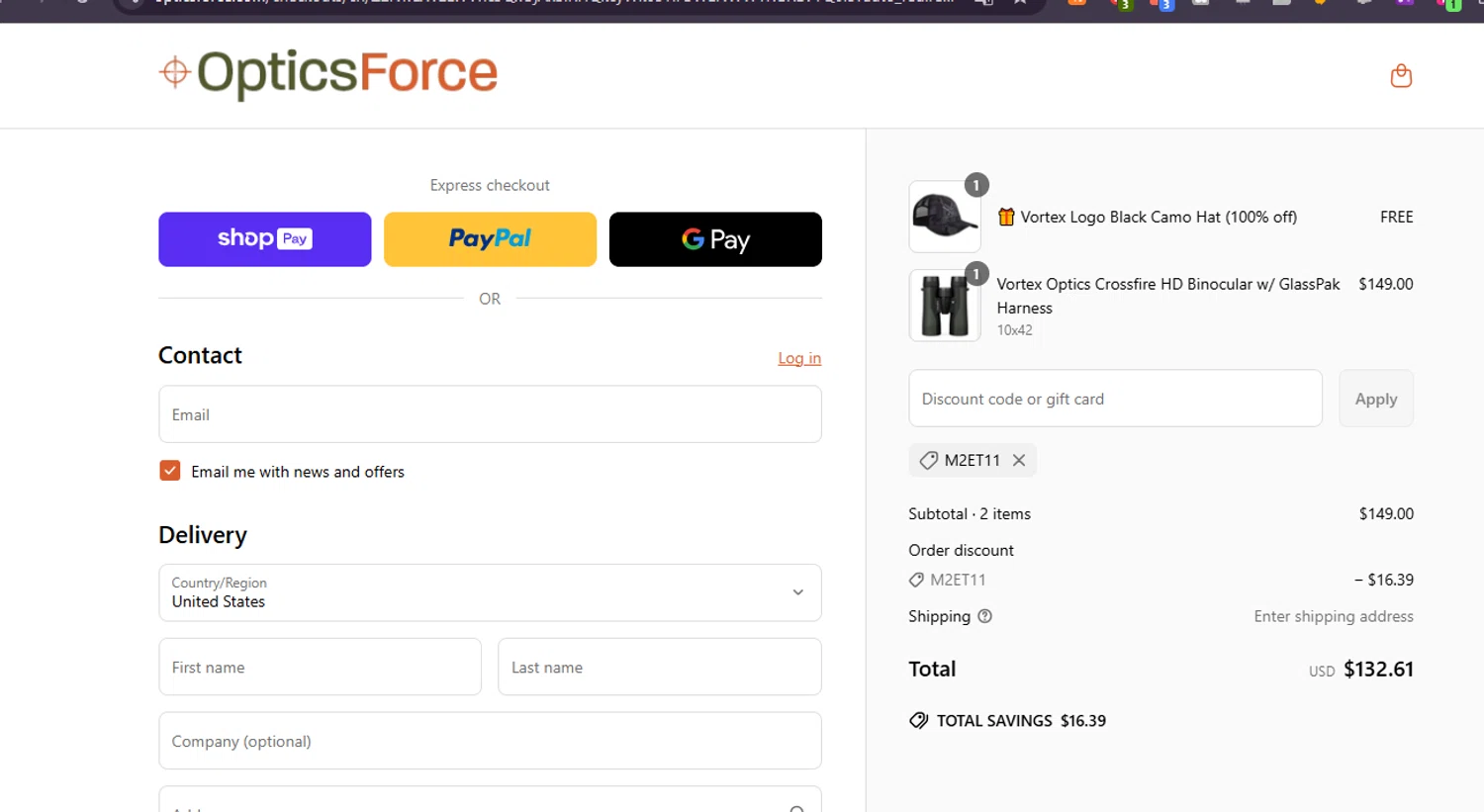Focus the Email input field
The width and height of the screenshot is (1484, 812).
tap(490, 414)
